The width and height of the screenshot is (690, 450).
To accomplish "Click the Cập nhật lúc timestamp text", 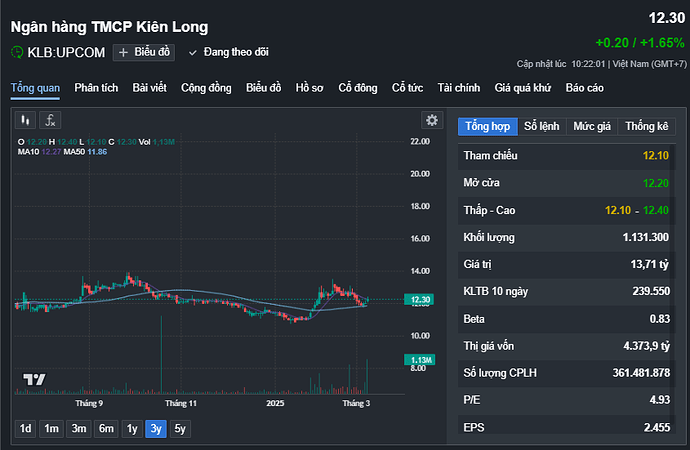I will pyautogui.click(x=602, y=64).
